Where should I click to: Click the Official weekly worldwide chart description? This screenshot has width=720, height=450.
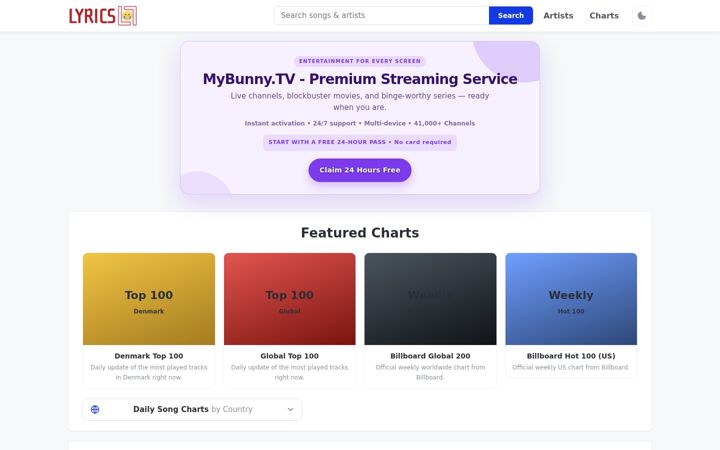click(430, 372)
